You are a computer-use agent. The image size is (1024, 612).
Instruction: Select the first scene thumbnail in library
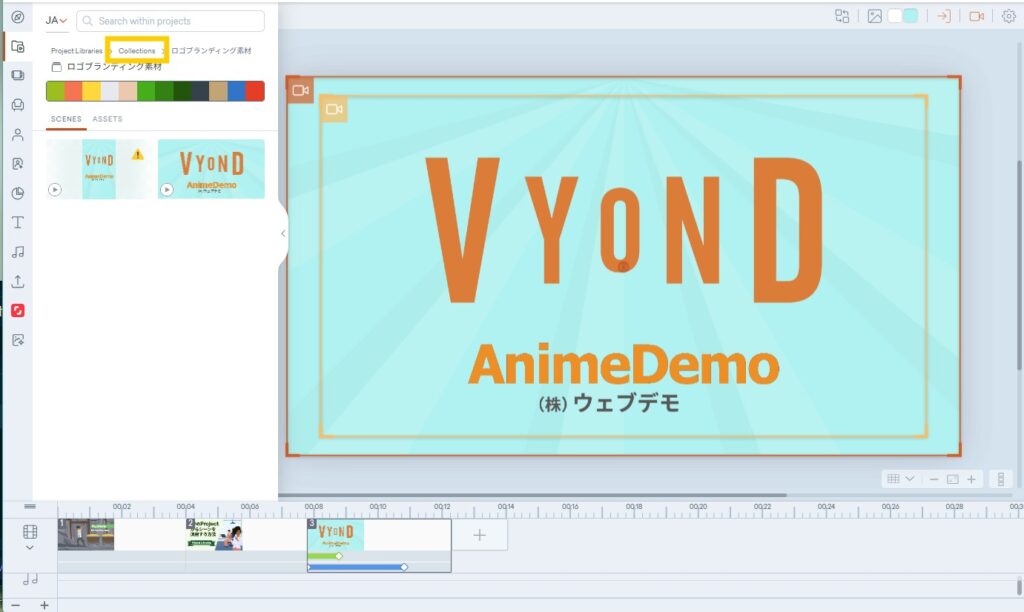click(x=99, y=169)
